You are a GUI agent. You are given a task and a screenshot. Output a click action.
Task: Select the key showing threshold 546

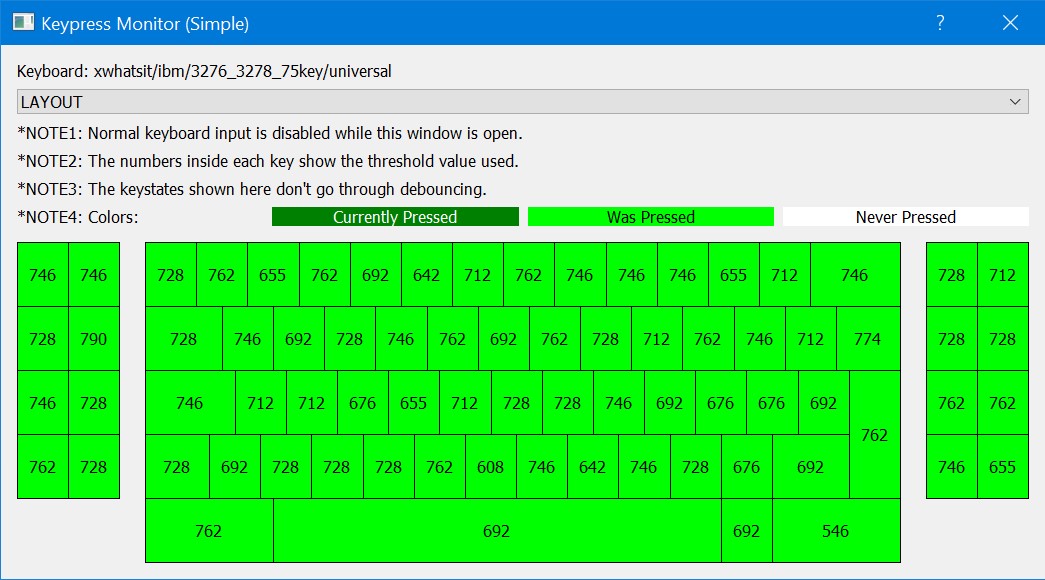[x=836, y=531]
